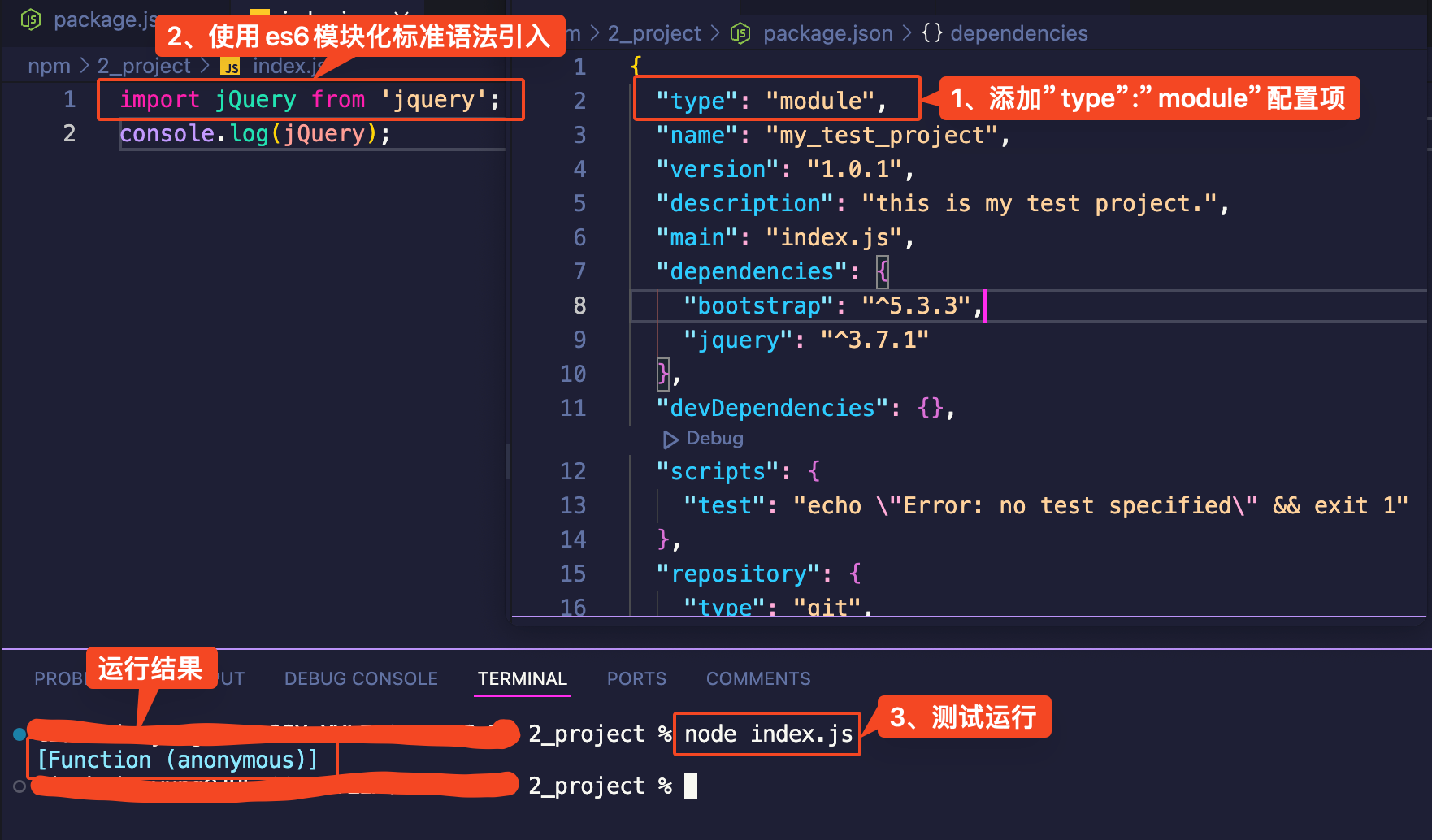Click hollow circle marker at current terminal prompt
The image size is (1432, 840).
[x=19, y=786]
